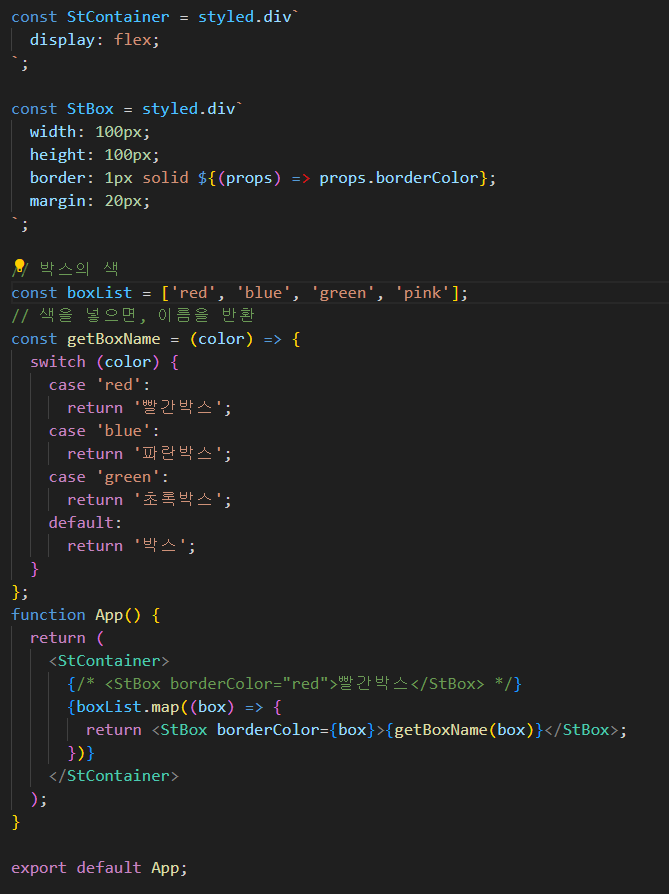Click the boxList variable name declaration

99,293
